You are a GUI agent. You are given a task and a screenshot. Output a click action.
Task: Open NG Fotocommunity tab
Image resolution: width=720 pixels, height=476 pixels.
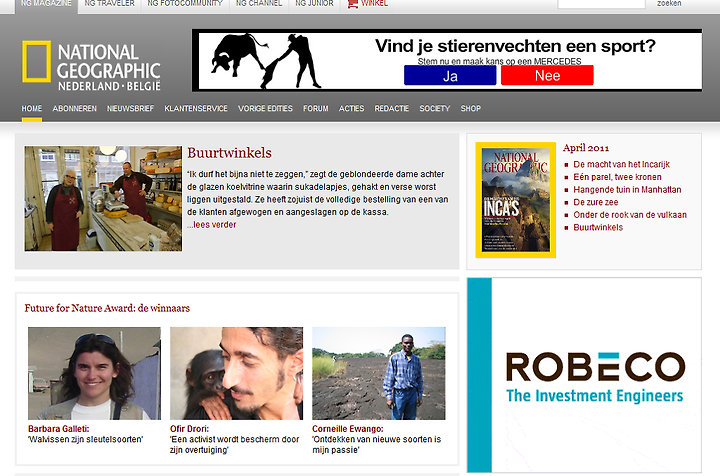click(x=185, y=4)
